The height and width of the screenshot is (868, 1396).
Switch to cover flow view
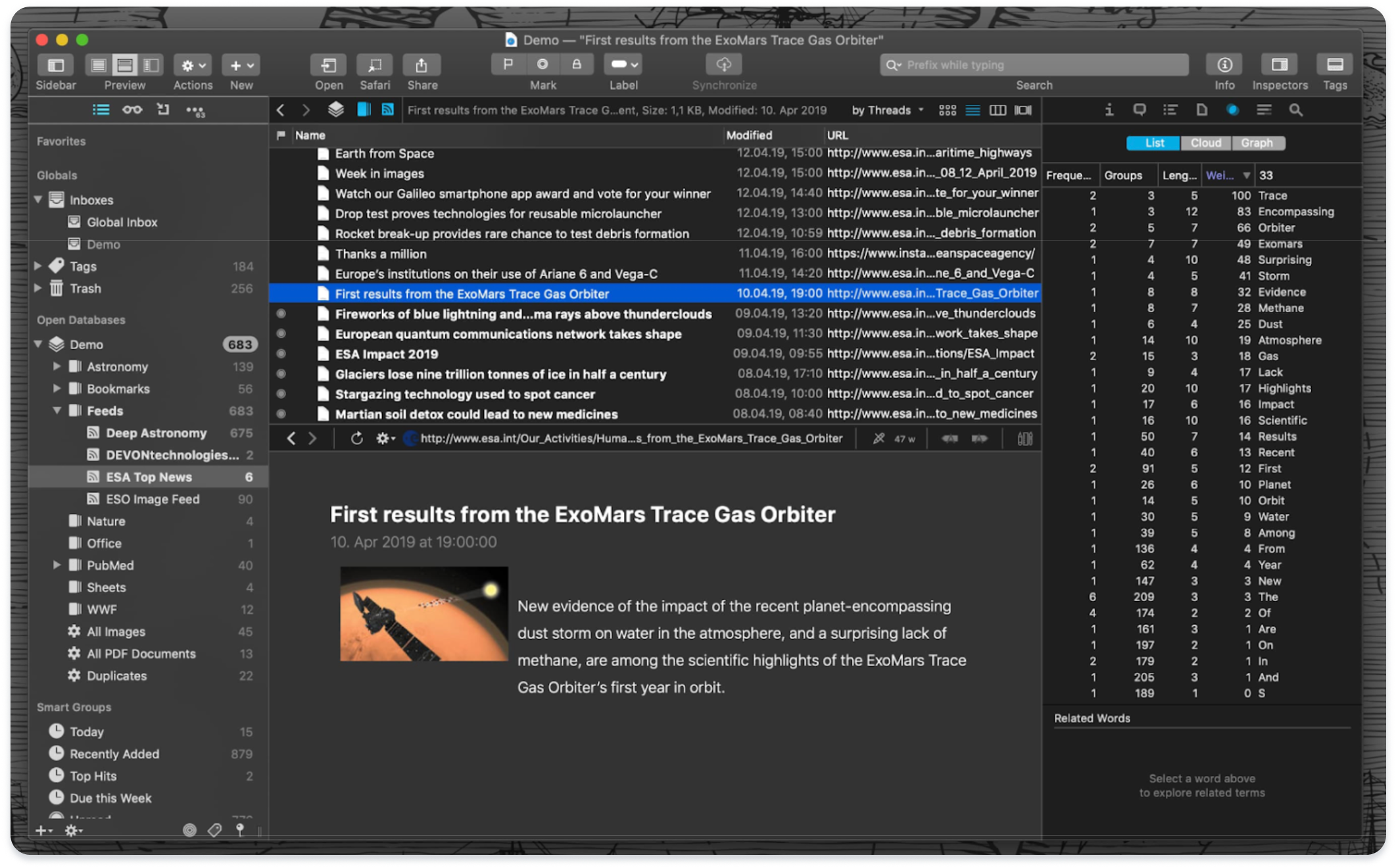[1023, 110]
